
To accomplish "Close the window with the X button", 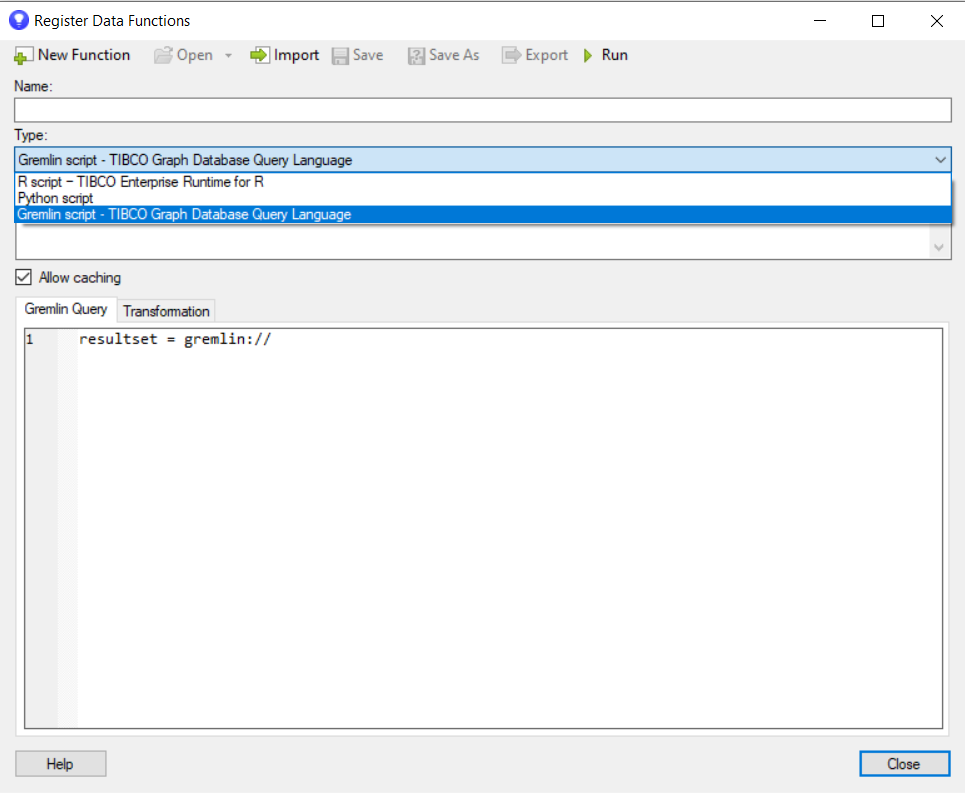I will (937, 21).
